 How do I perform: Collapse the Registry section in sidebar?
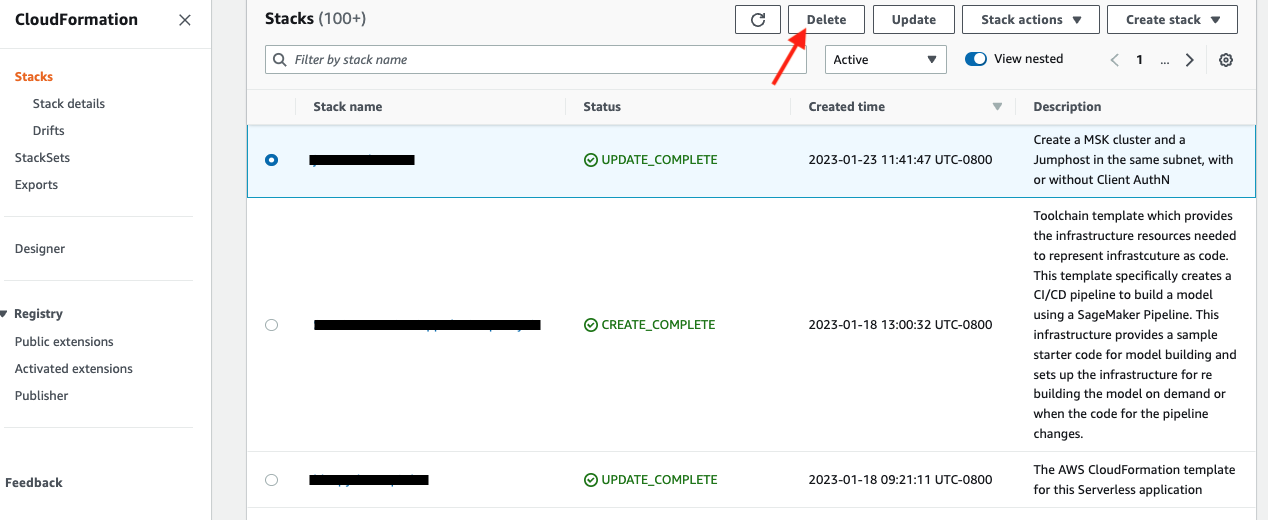[x=4, y=314]
